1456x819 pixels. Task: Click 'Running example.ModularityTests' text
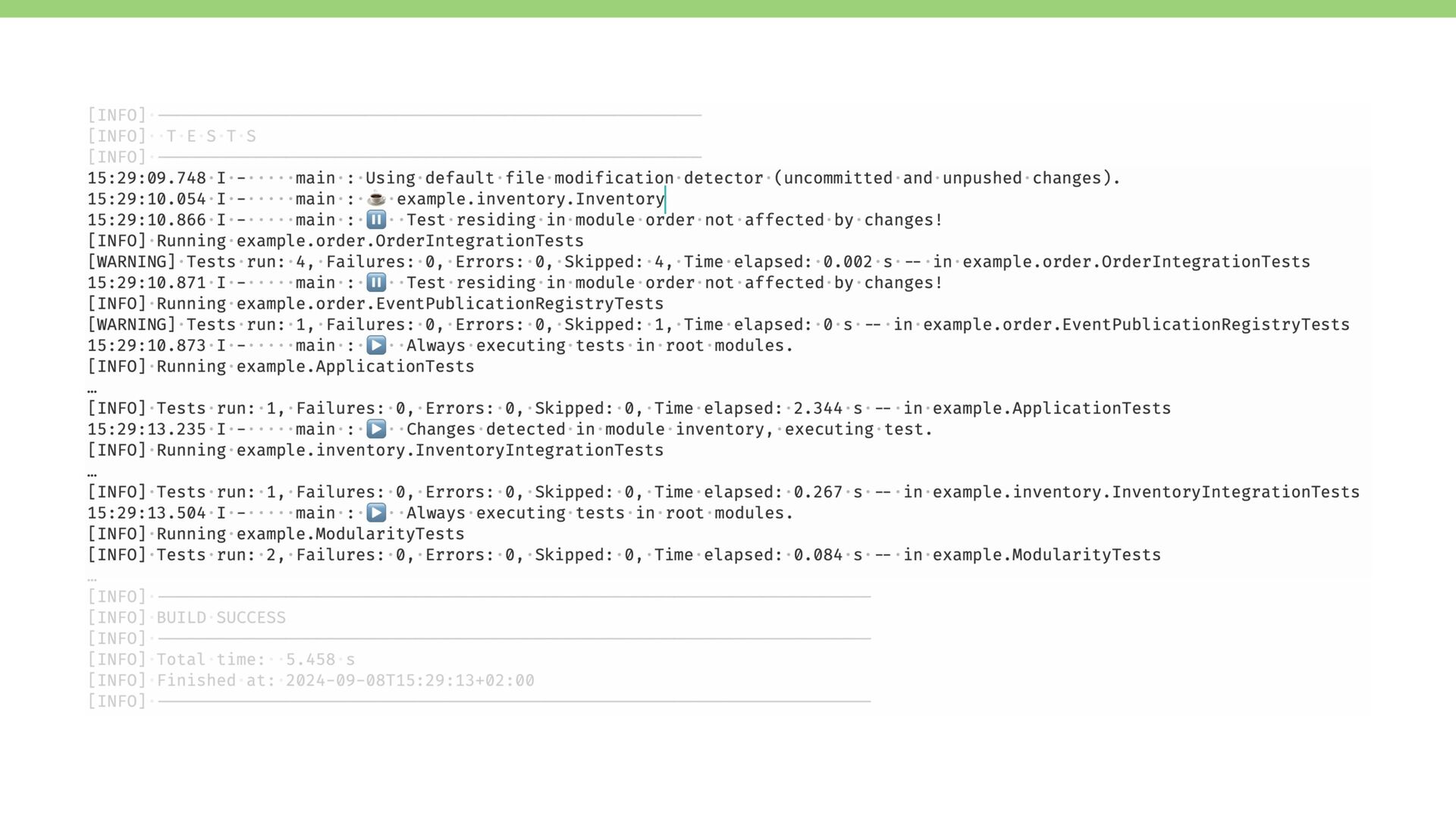point(310,535)
